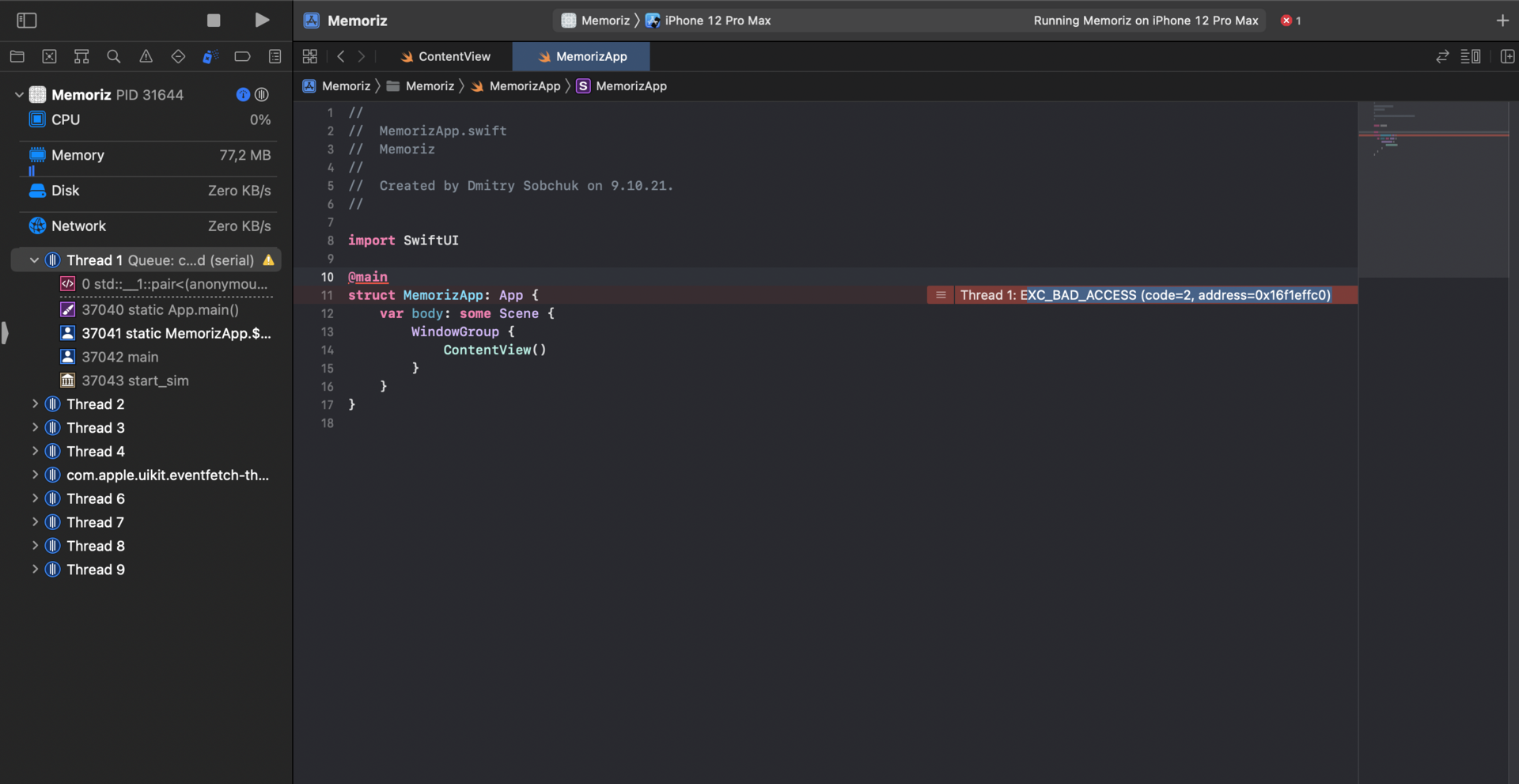Open the Report navigator
This screenshot has height=784, width=1519.
pos(275,56)
